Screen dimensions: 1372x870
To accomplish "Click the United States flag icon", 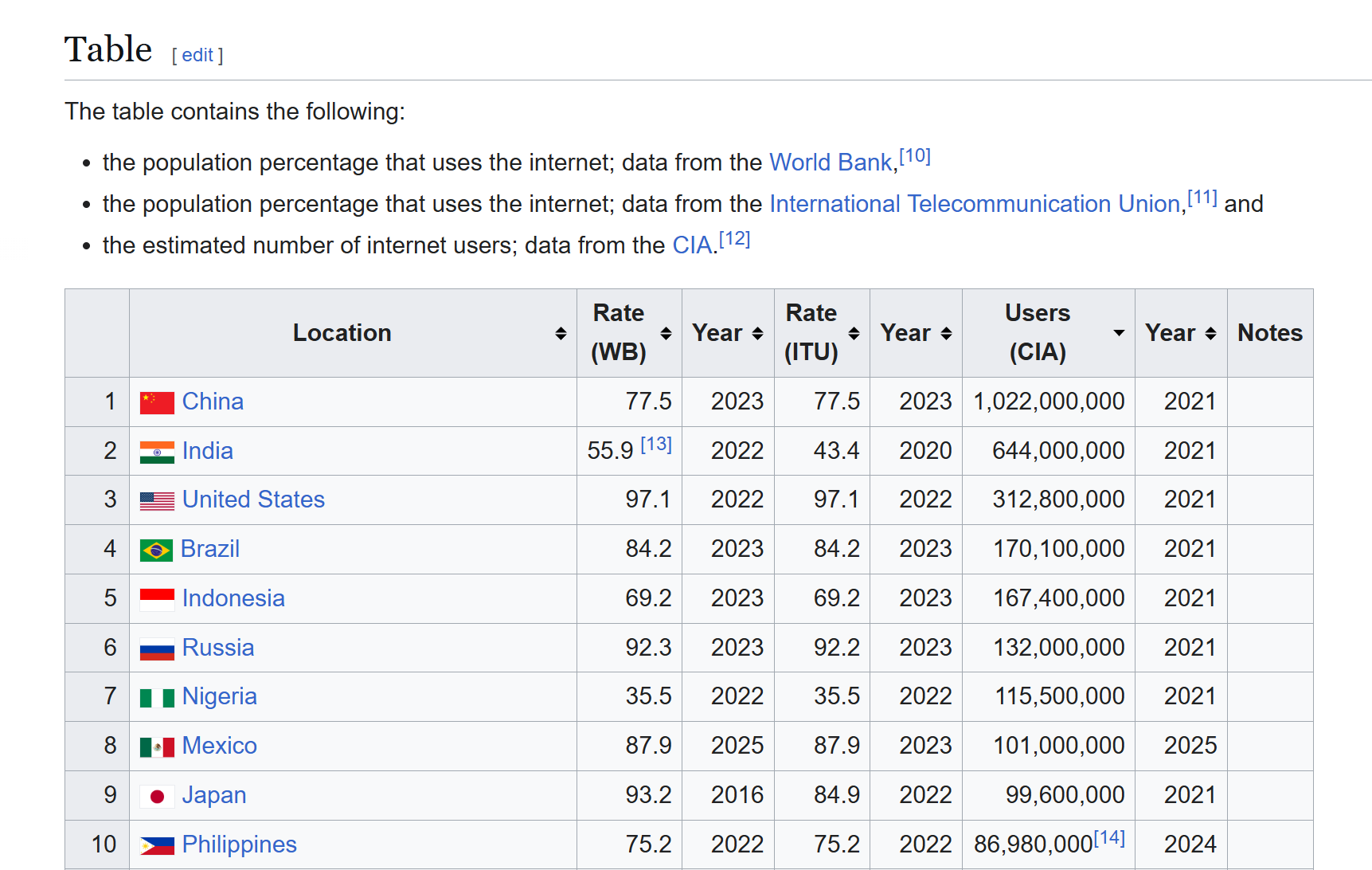I will [157, 500].
